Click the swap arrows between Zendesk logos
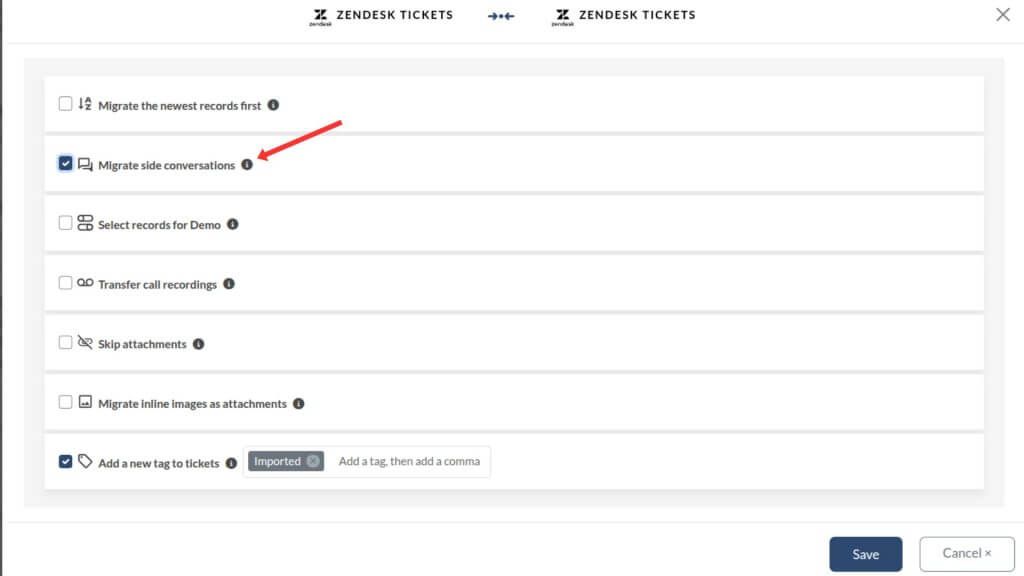Viewport: 1024px width, 576px height. click(x=501, y=16)
